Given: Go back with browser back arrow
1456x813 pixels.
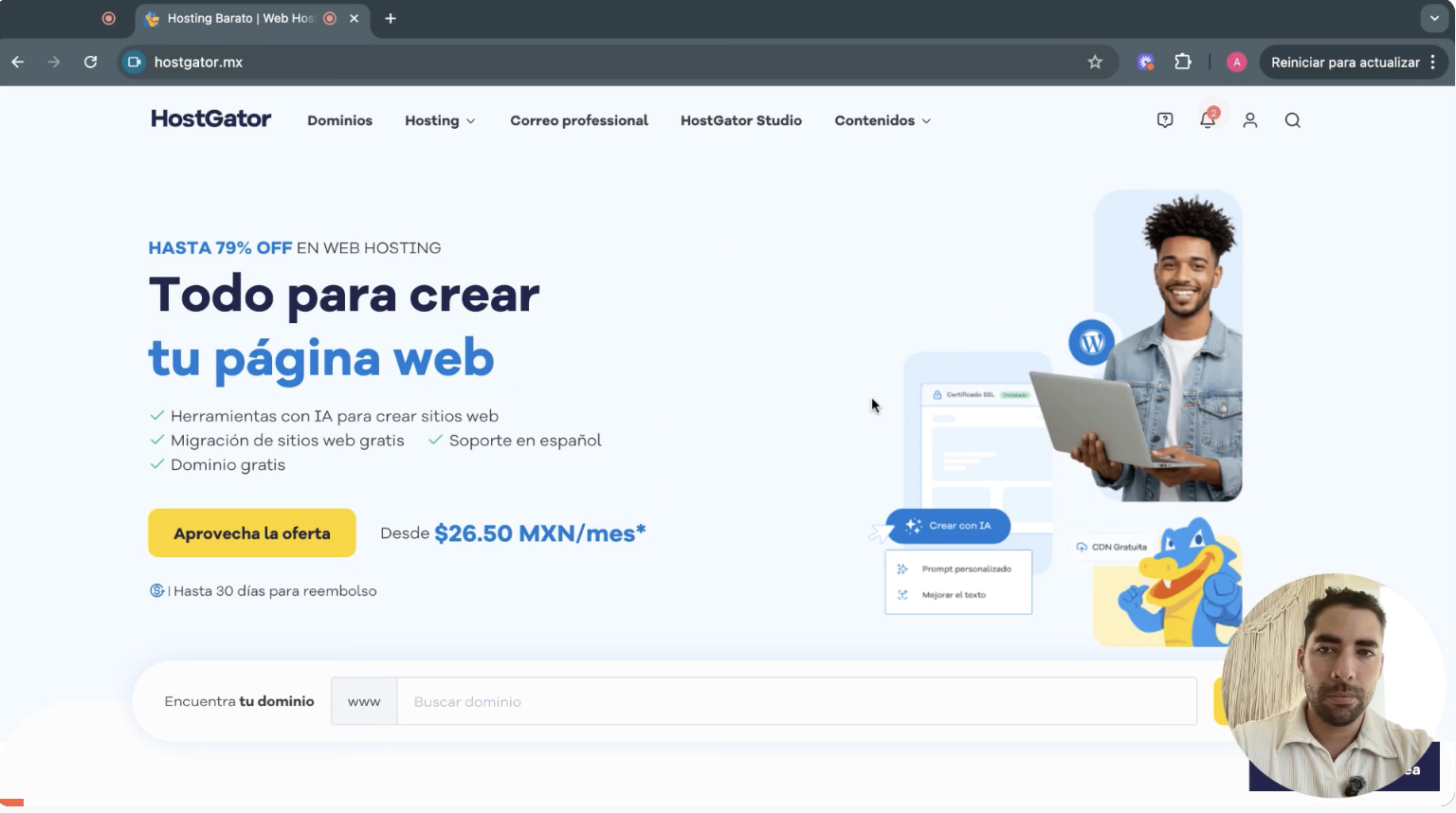Looking at the screenshot, I should click(x=18, y=63).
